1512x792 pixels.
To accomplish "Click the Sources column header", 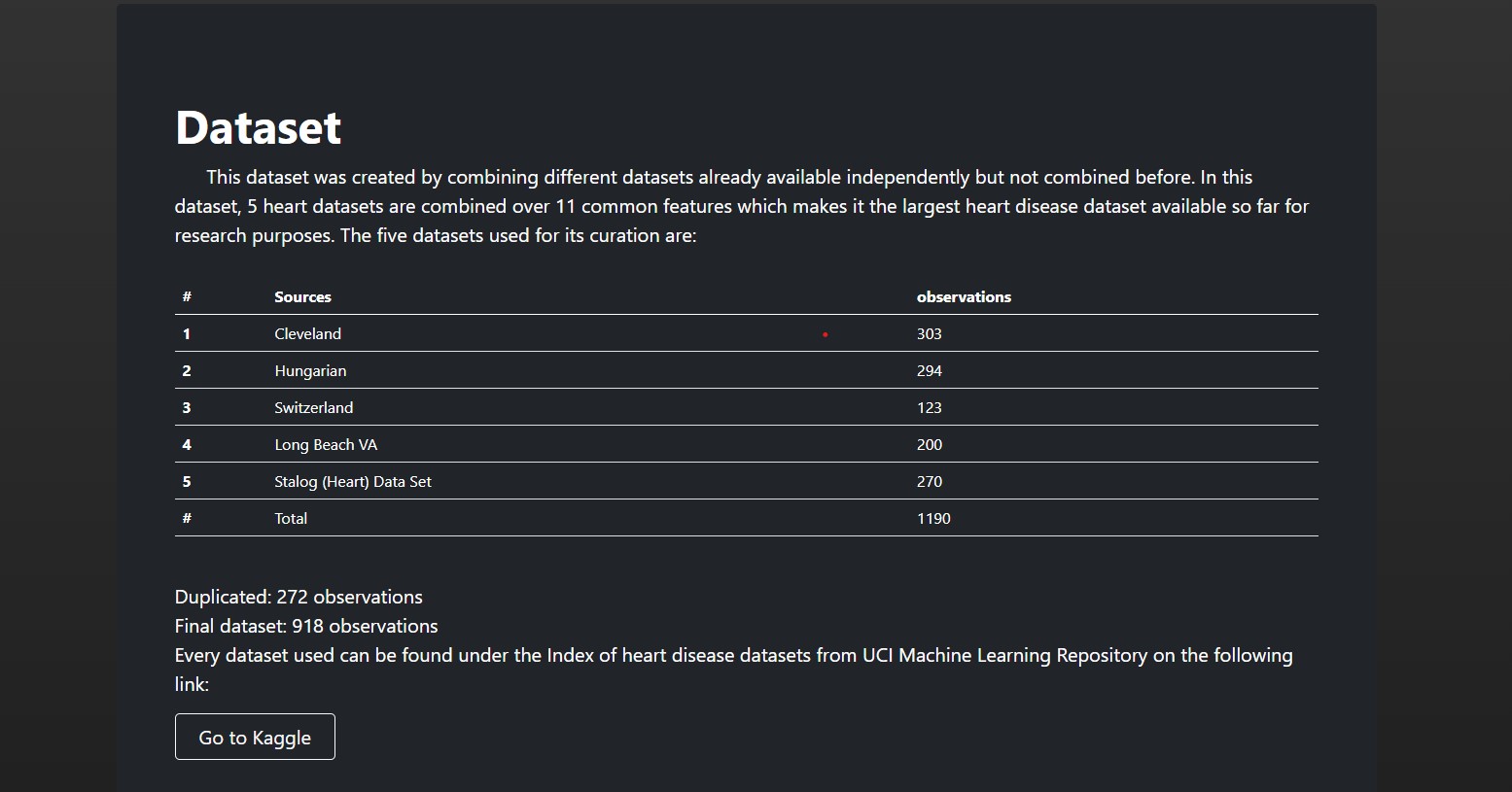I will click(302, 297).
